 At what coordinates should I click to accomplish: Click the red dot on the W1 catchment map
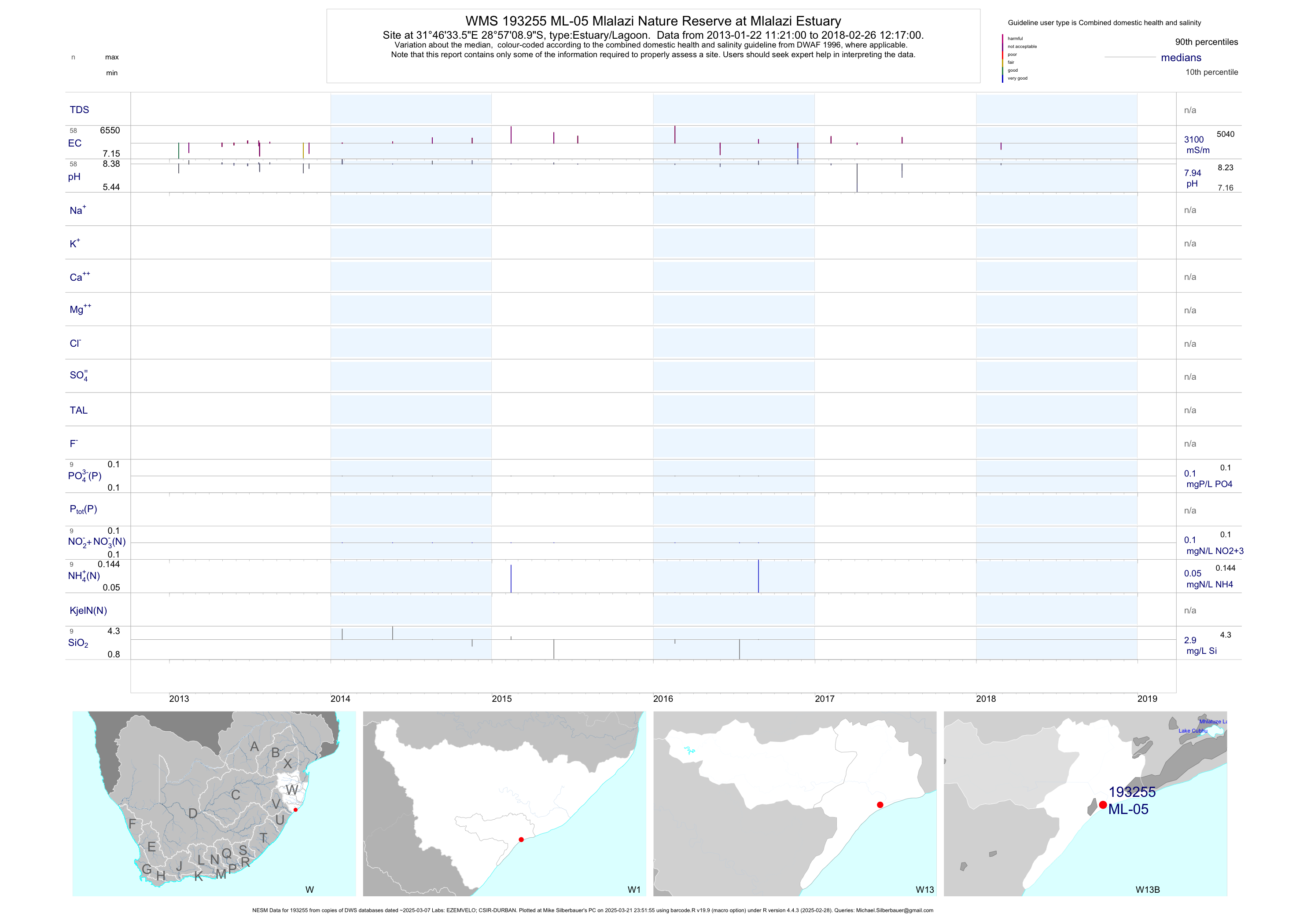[521, 839]
